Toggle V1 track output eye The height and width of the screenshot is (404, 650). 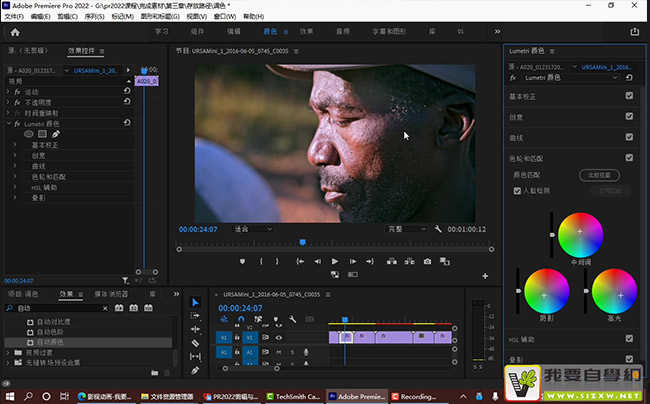pyautogui.click(x=279, y=337)
